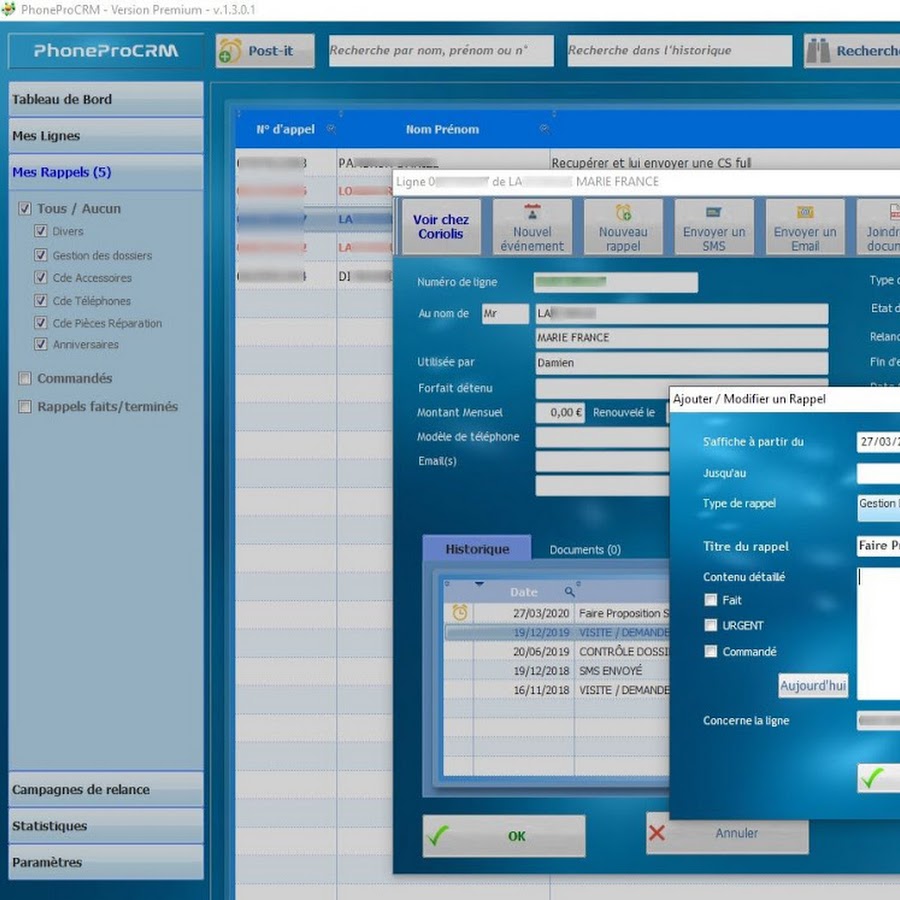The image size is (900, 900).
Task: Open the Type de rappel dropdown
Action: pos(878,504)
